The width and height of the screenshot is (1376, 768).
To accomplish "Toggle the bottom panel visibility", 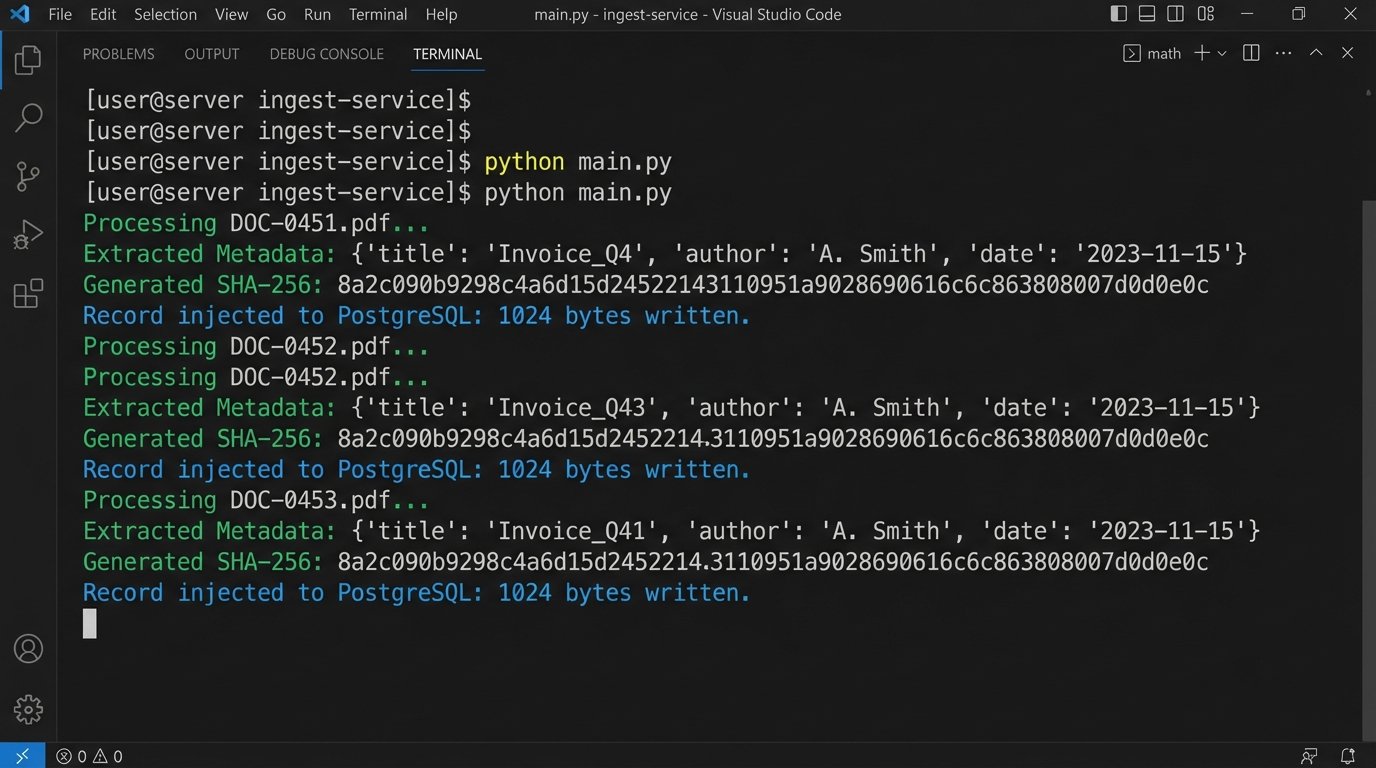I will [1147, 14].
